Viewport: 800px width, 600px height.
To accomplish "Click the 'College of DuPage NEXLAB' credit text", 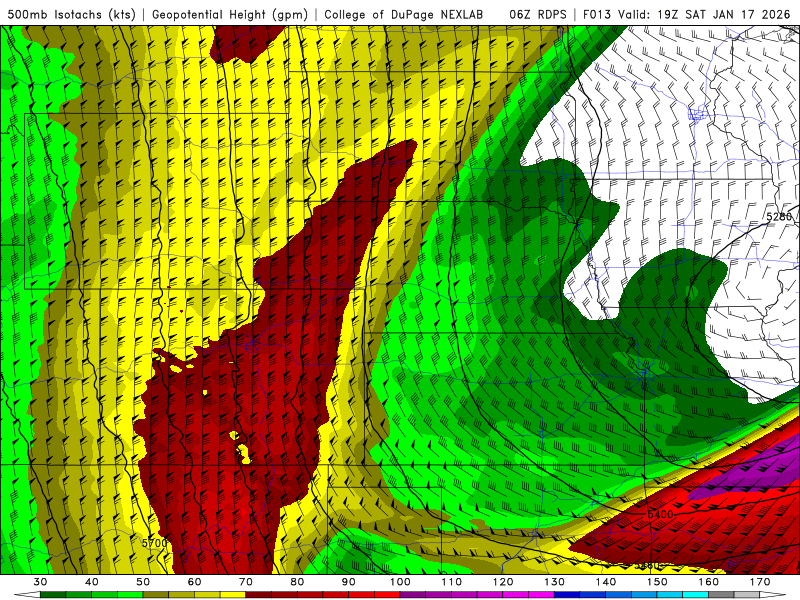I will point(404,15).
